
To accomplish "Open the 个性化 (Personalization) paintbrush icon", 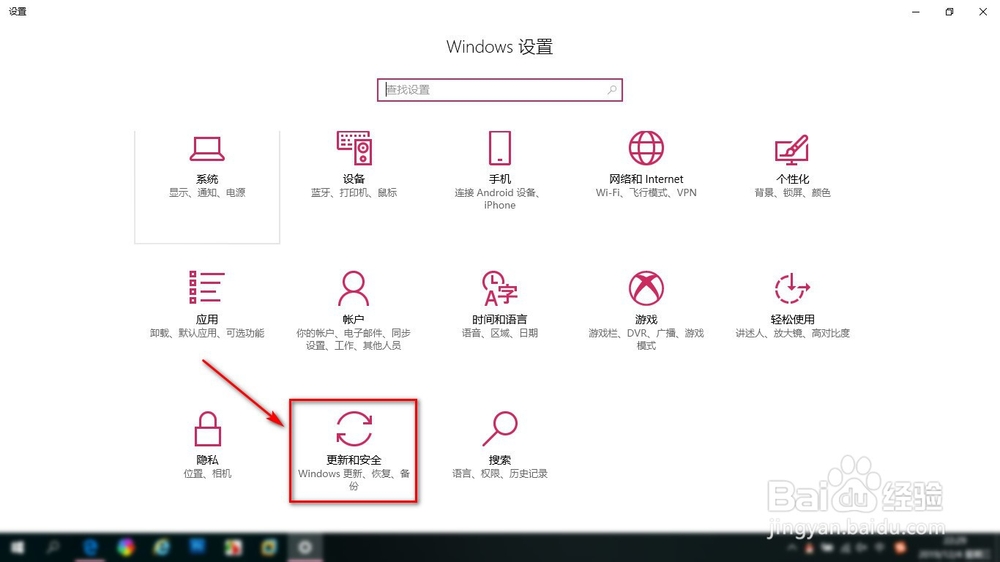I will click(792, 150).
